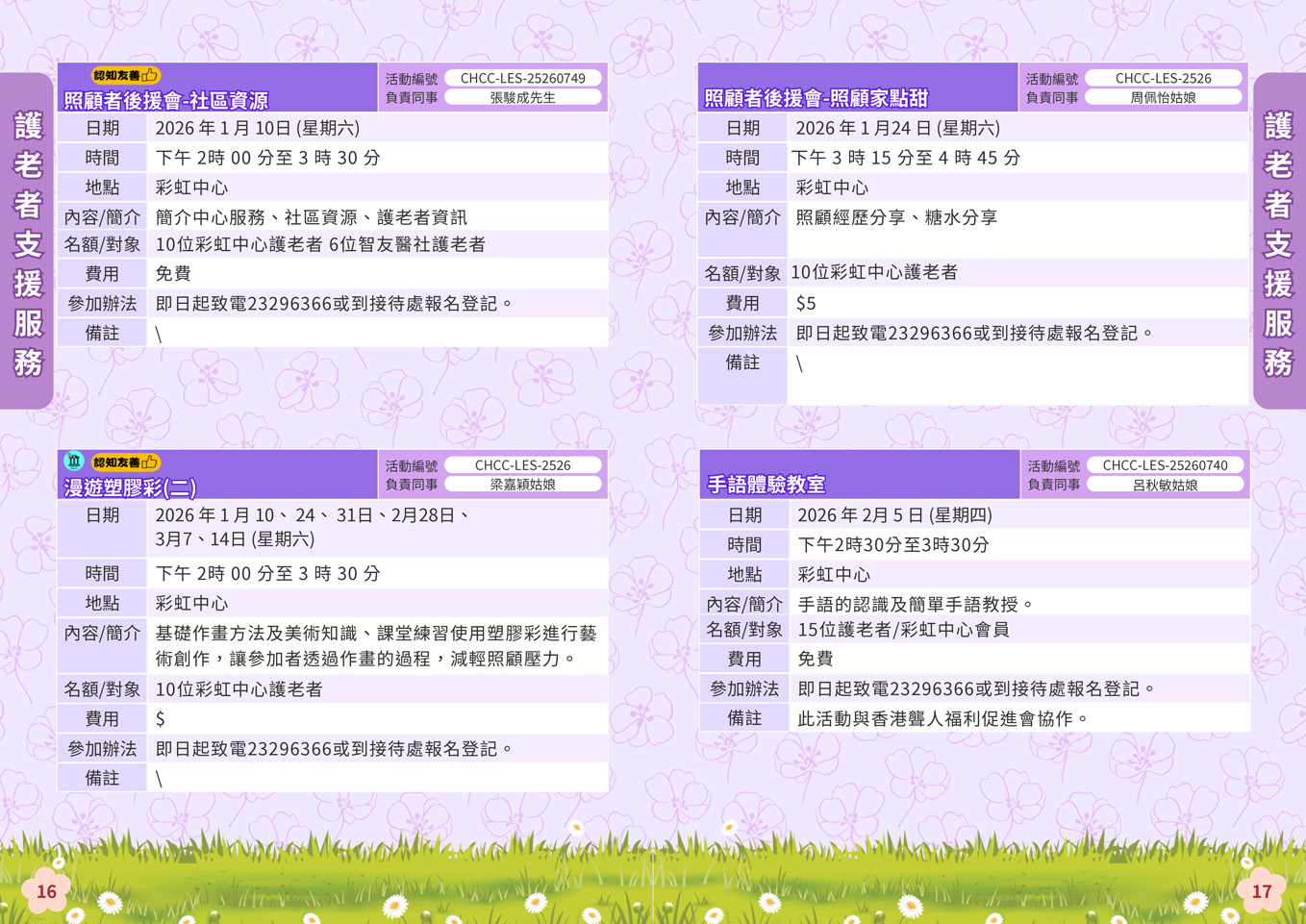Select the left 護老者支援服務 side tab
The image size is (1306, 924).
[x=27, y=242]
